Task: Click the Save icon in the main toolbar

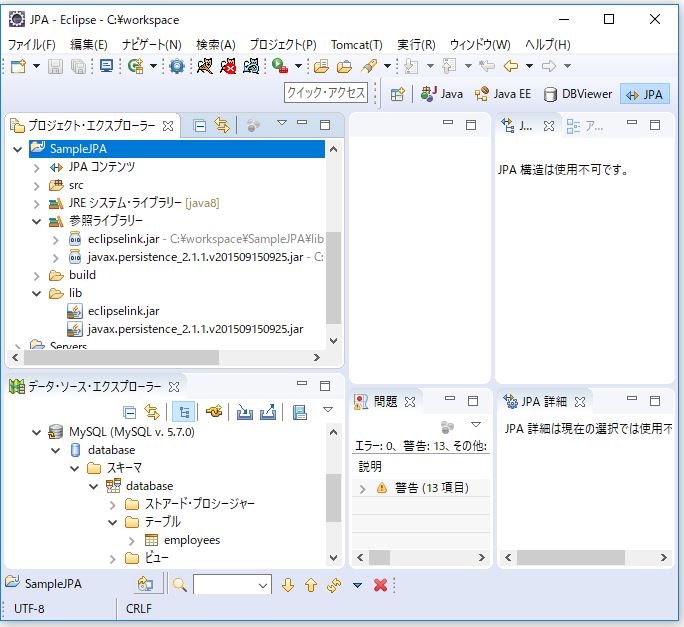Action: tap(54, 66)
